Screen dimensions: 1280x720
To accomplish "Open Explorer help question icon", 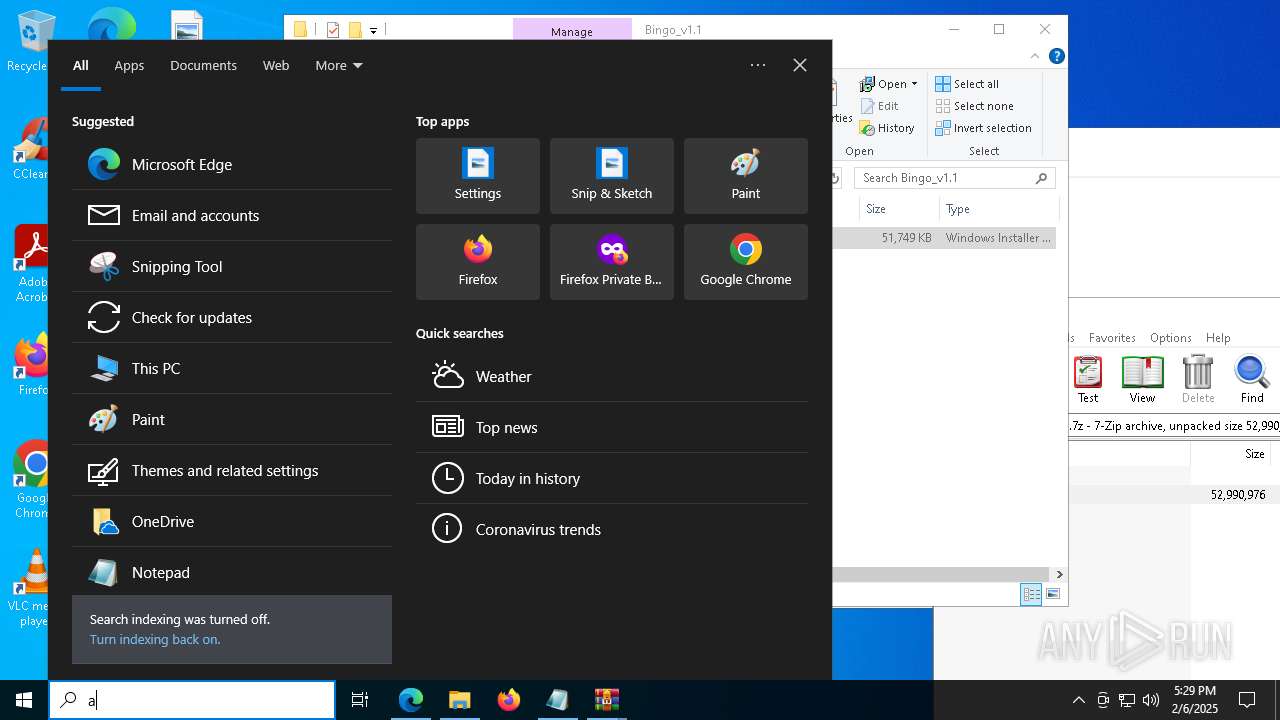I will coord(1056,56).
